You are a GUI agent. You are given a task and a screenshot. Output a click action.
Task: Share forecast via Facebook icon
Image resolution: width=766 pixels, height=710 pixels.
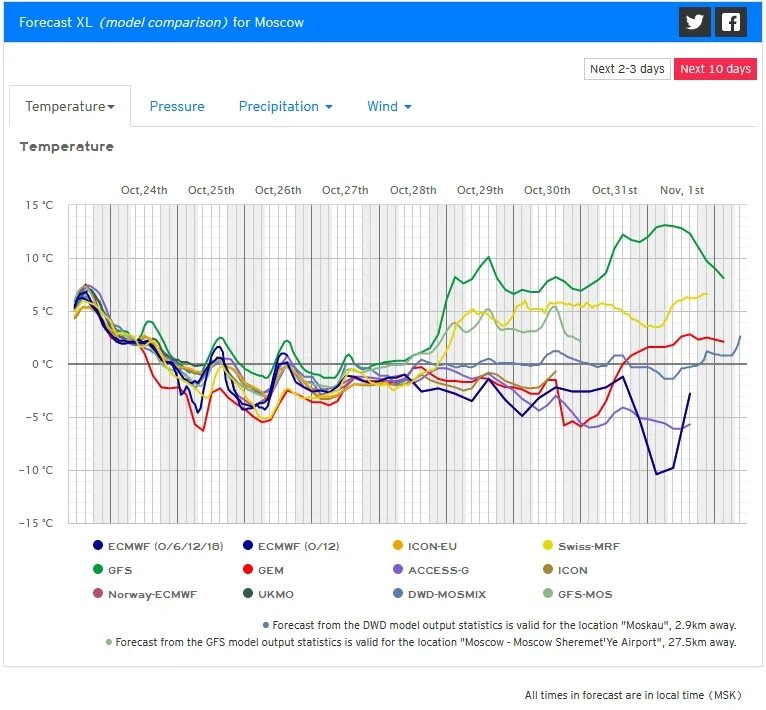tap(731, 22)
